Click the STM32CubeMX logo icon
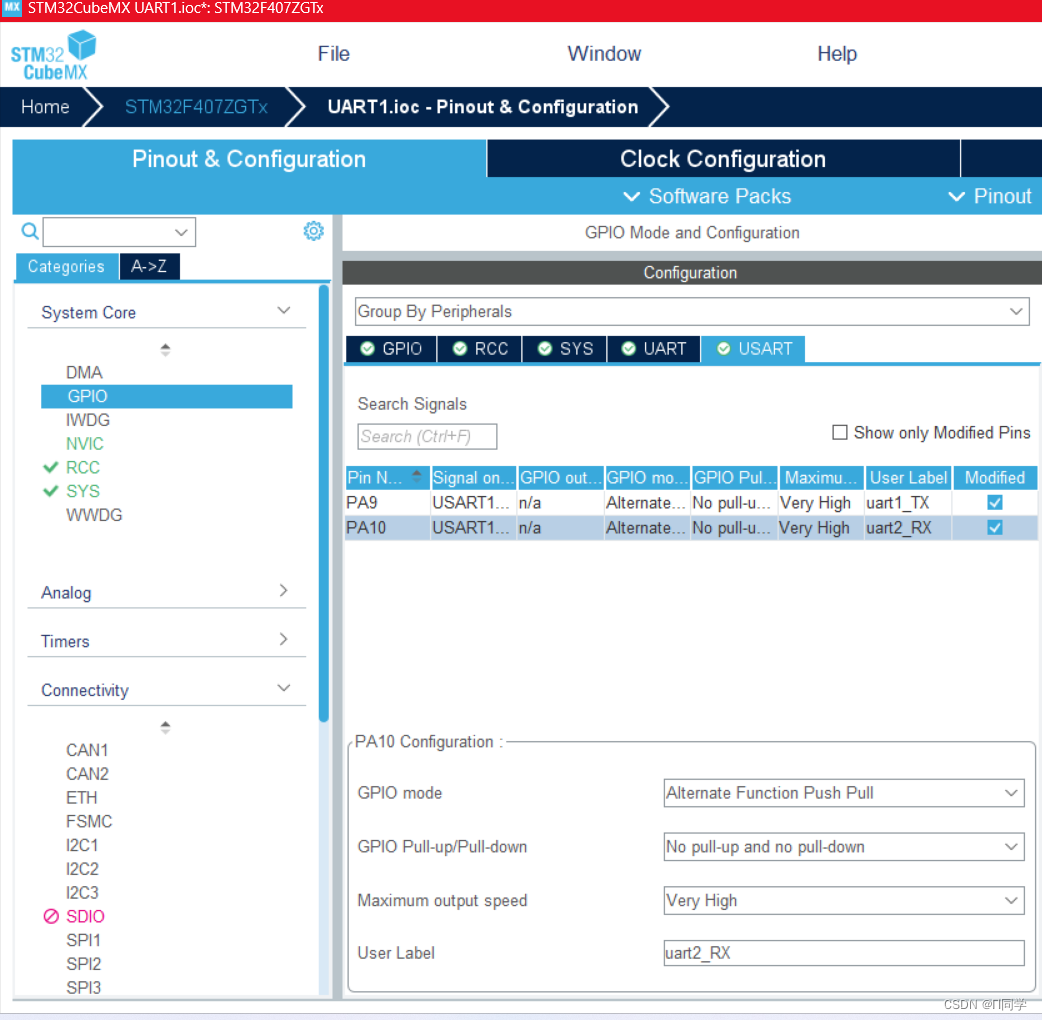This screenshot has width=1042, height=1020. pyautogui.click(x=53, y=55)
